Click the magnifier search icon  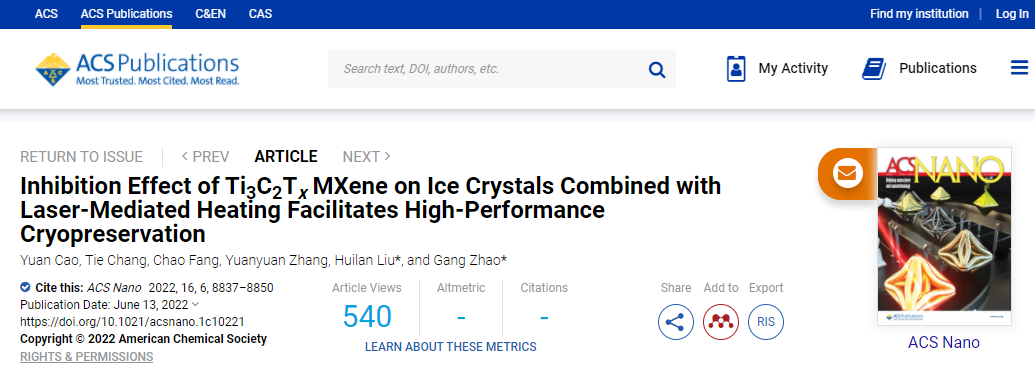click(657, 69)
